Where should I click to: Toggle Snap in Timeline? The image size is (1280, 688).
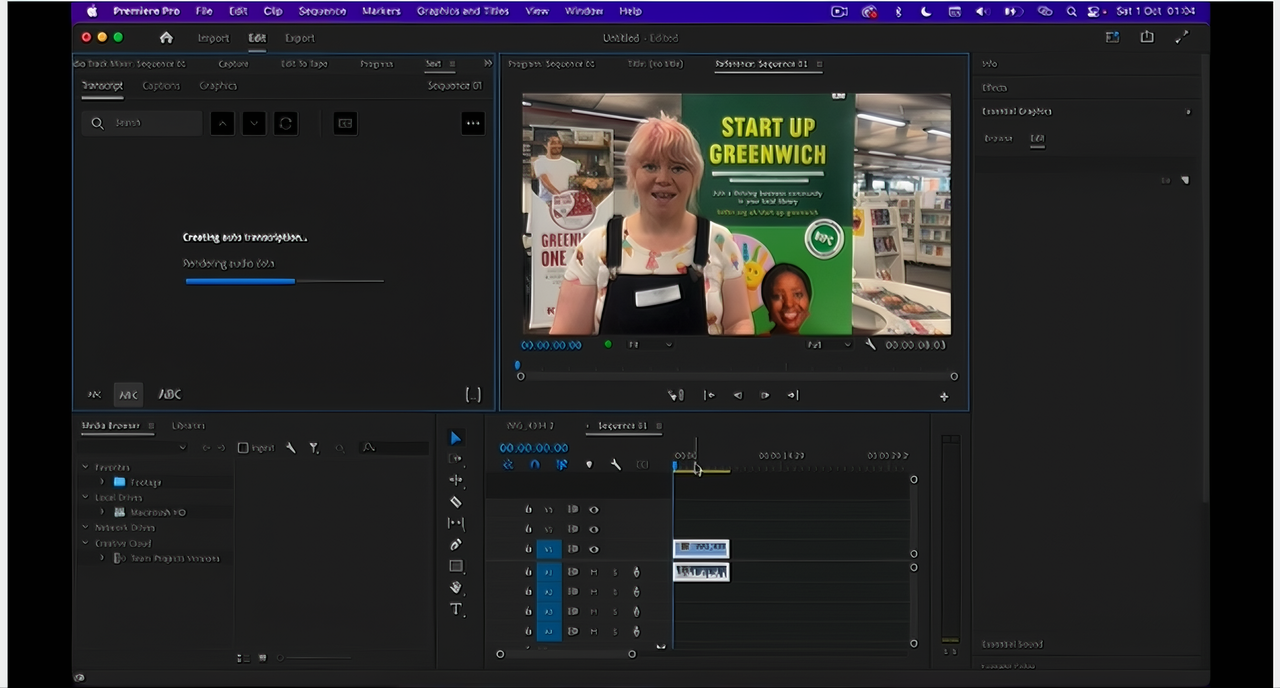point(534,464)
